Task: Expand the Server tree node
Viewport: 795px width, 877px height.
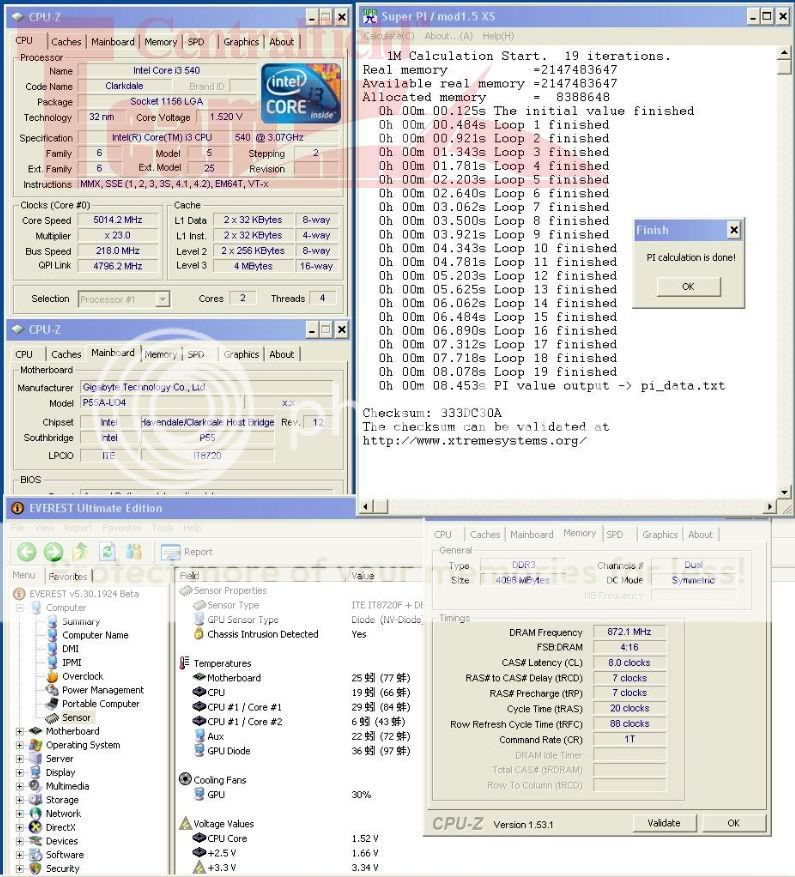Action: click(x=20, y=758)
